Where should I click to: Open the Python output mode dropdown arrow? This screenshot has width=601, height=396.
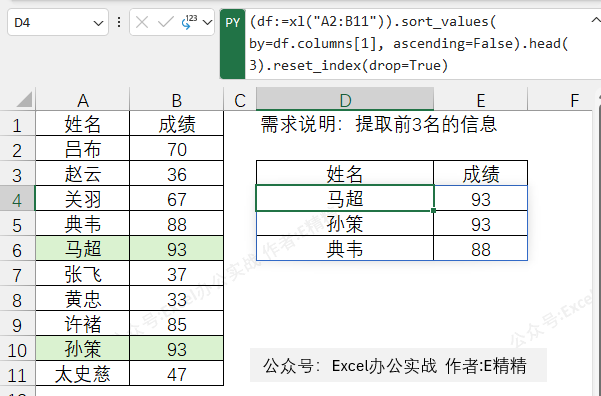click(207, 23)
